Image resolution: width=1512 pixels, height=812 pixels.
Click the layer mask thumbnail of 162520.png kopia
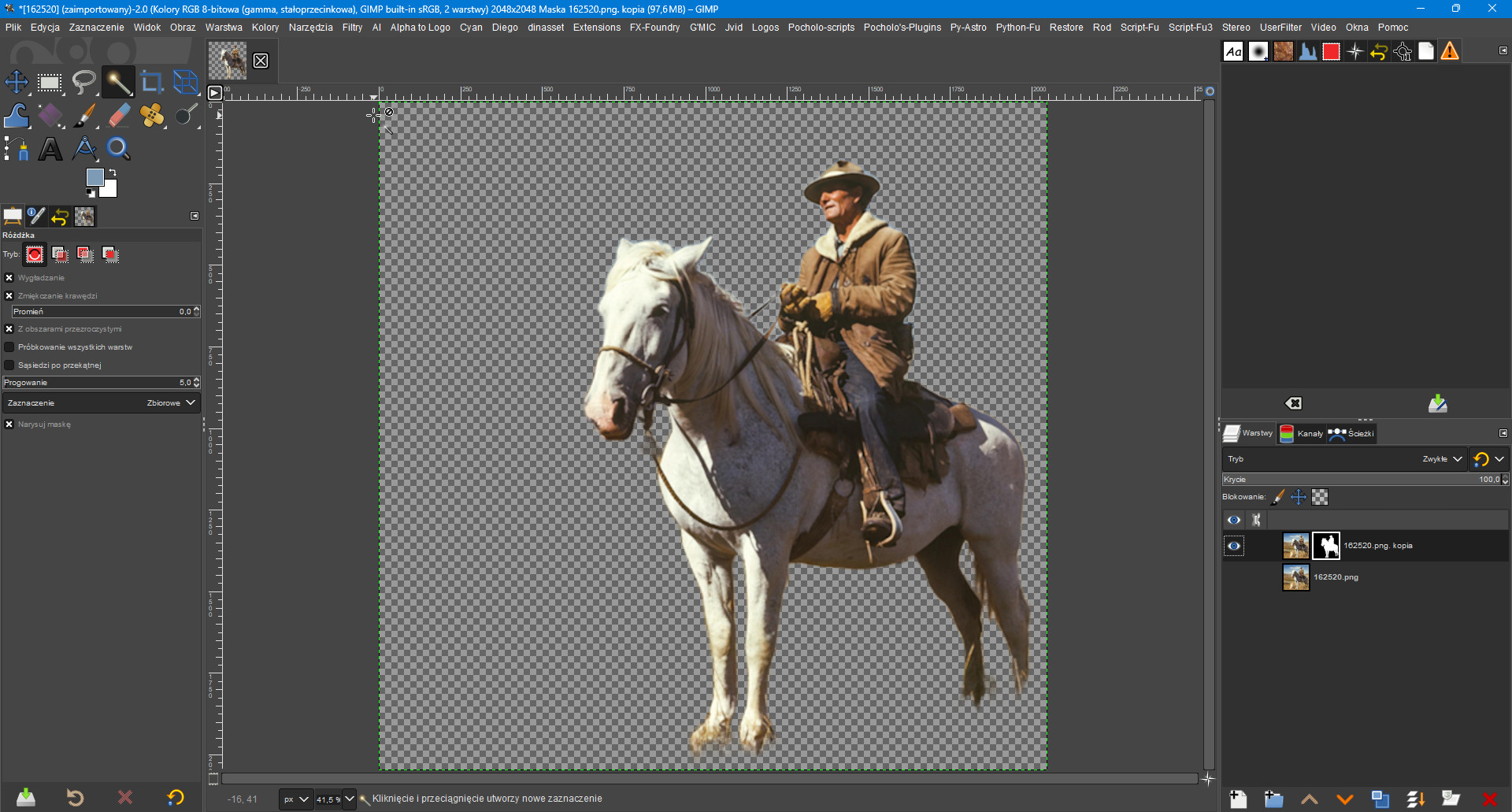[x=1326, y=546]
